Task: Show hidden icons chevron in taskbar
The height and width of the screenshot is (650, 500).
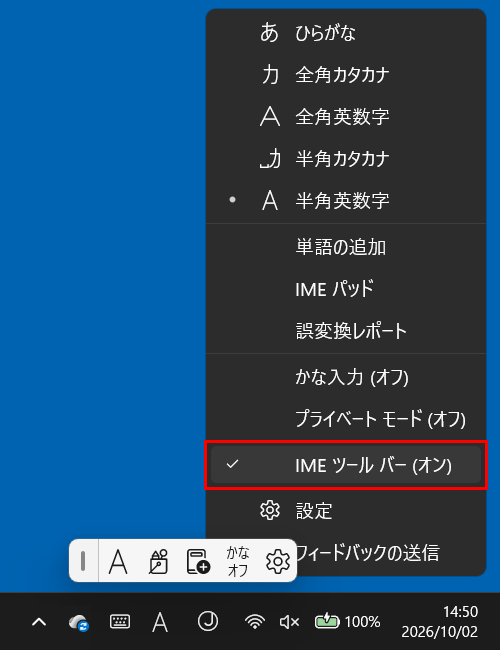Action: click(x=39, y=622)
